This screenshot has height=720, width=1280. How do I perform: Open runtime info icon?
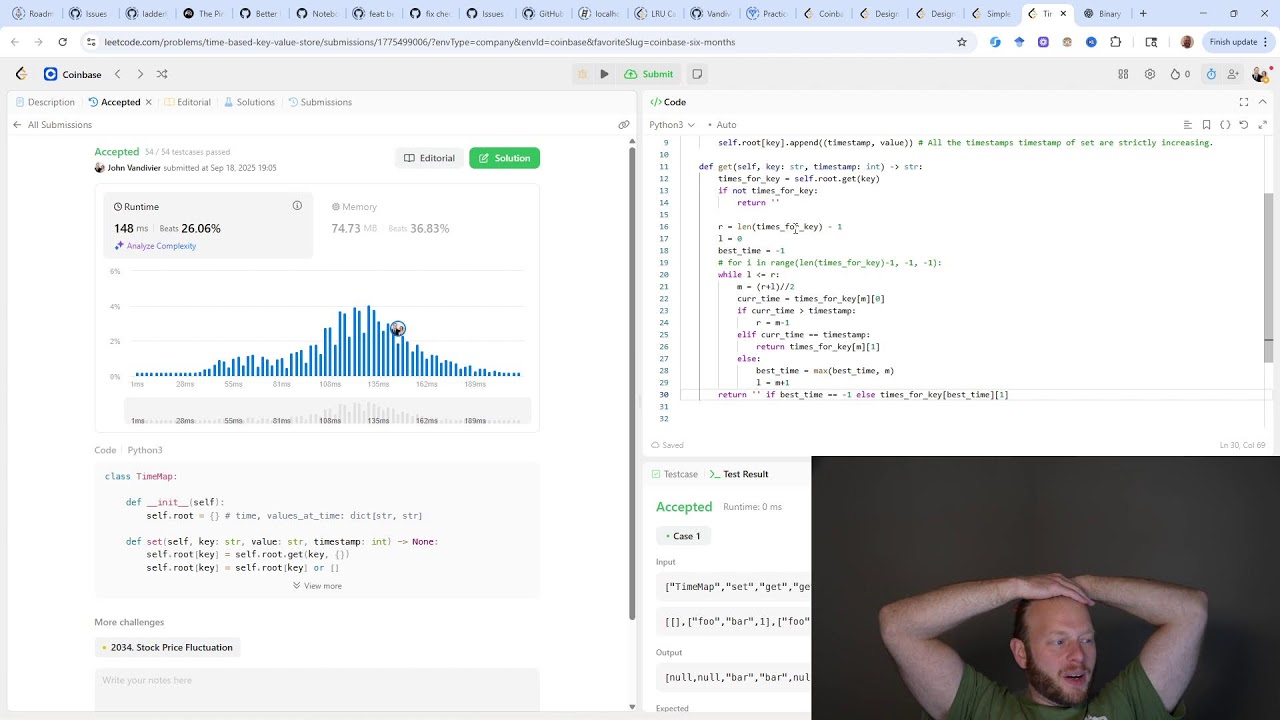297,206
